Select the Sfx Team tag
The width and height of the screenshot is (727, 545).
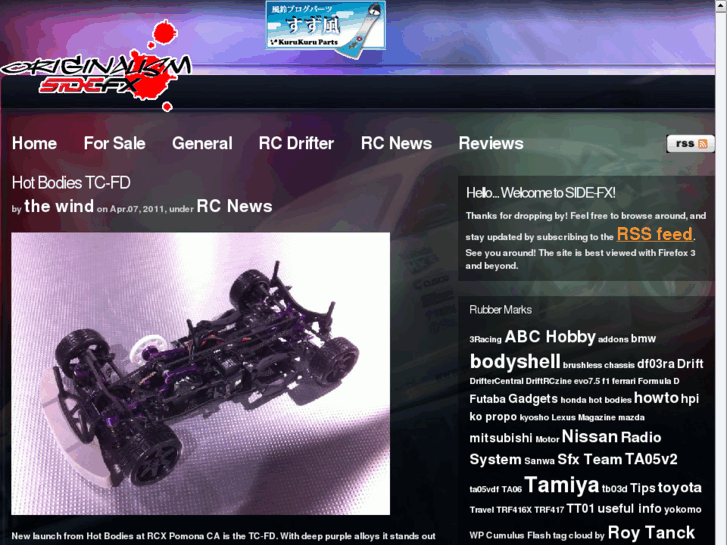(590, 459)
